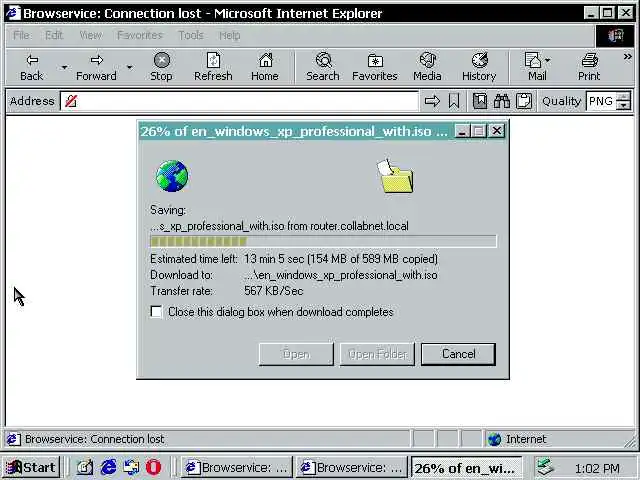Increase Quality with the up spinner arrow

click(x=623, y=97)
